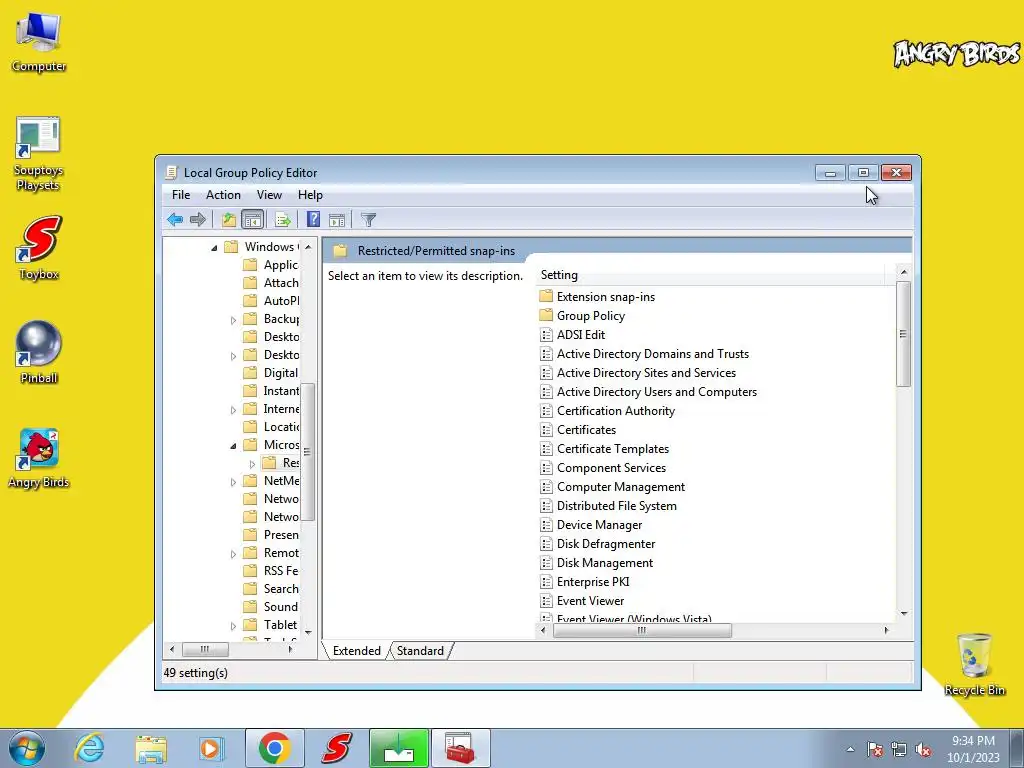Show hidden tray icons arrow
Viewport: 1024px width, 768px height.
(850, 750)
